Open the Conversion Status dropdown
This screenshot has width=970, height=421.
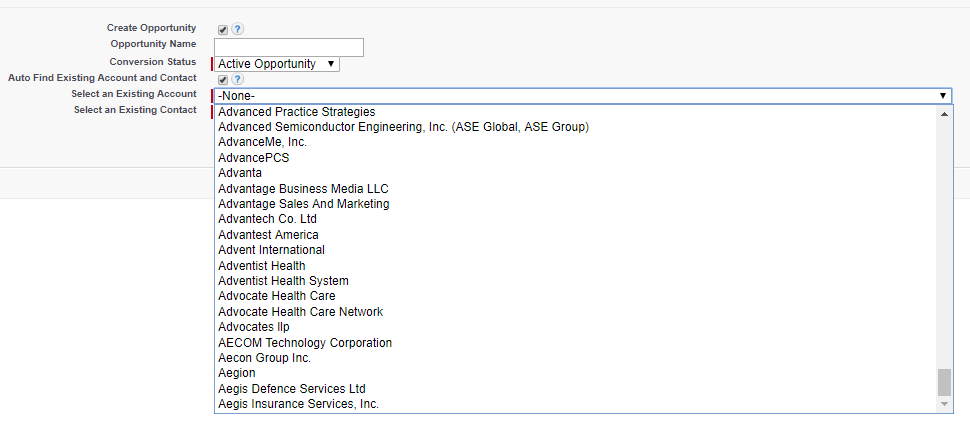[277, 64]
